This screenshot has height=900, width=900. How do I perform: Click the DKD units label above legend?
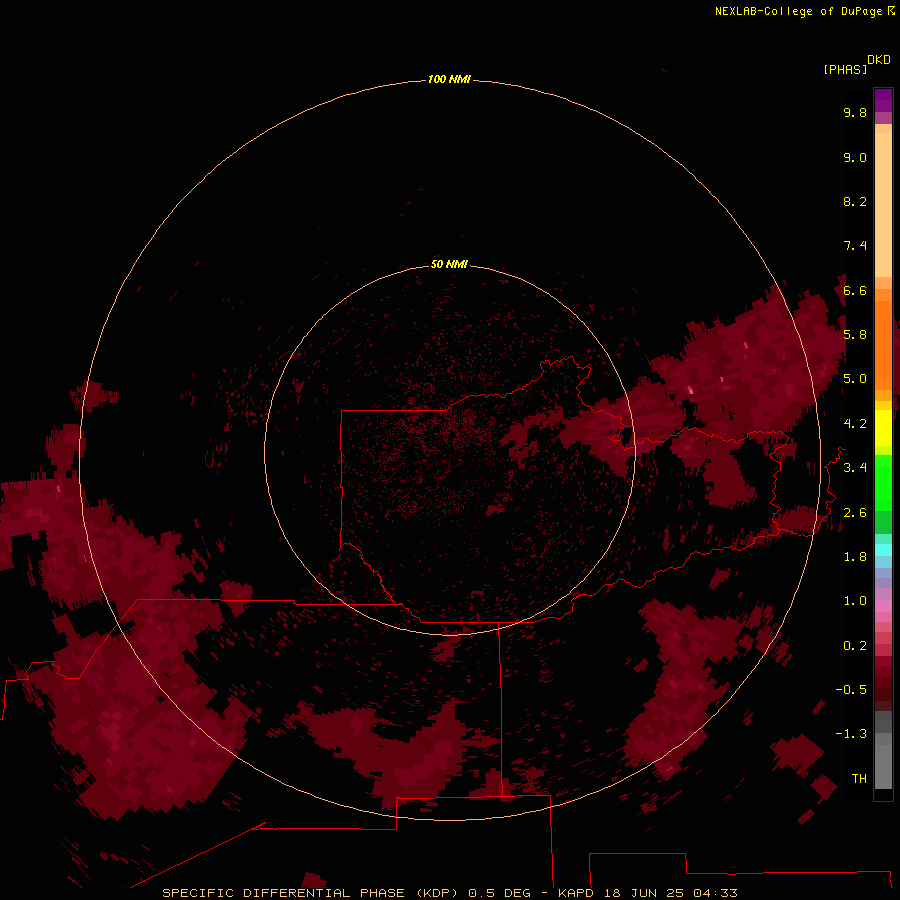878,59
